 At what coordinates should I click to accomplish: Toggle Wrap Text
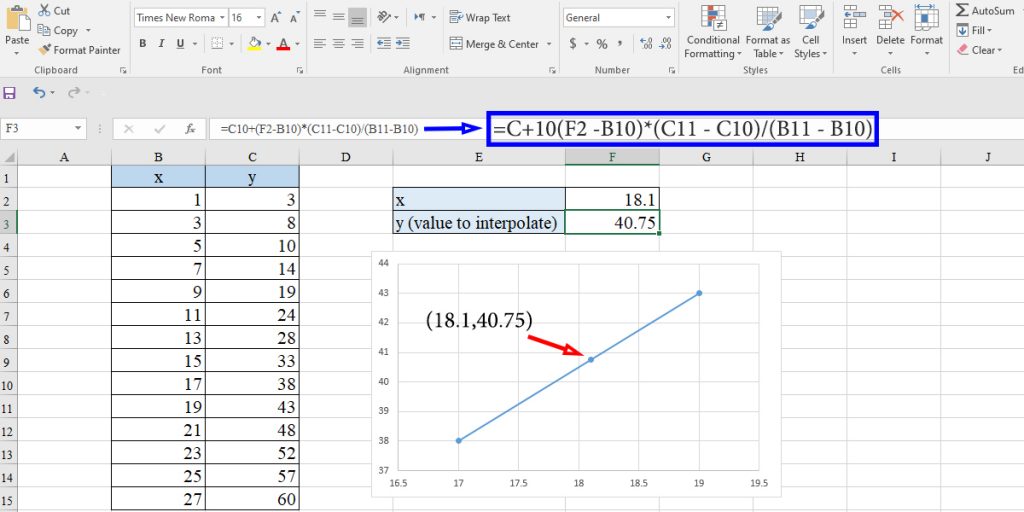pos(480,18)
